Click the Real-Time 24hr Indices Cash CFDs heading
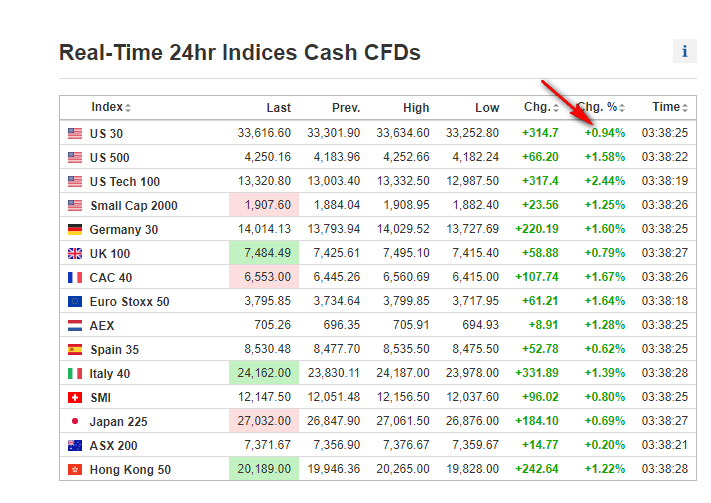The height and width of the screenshot is (503, 711). 240,52
